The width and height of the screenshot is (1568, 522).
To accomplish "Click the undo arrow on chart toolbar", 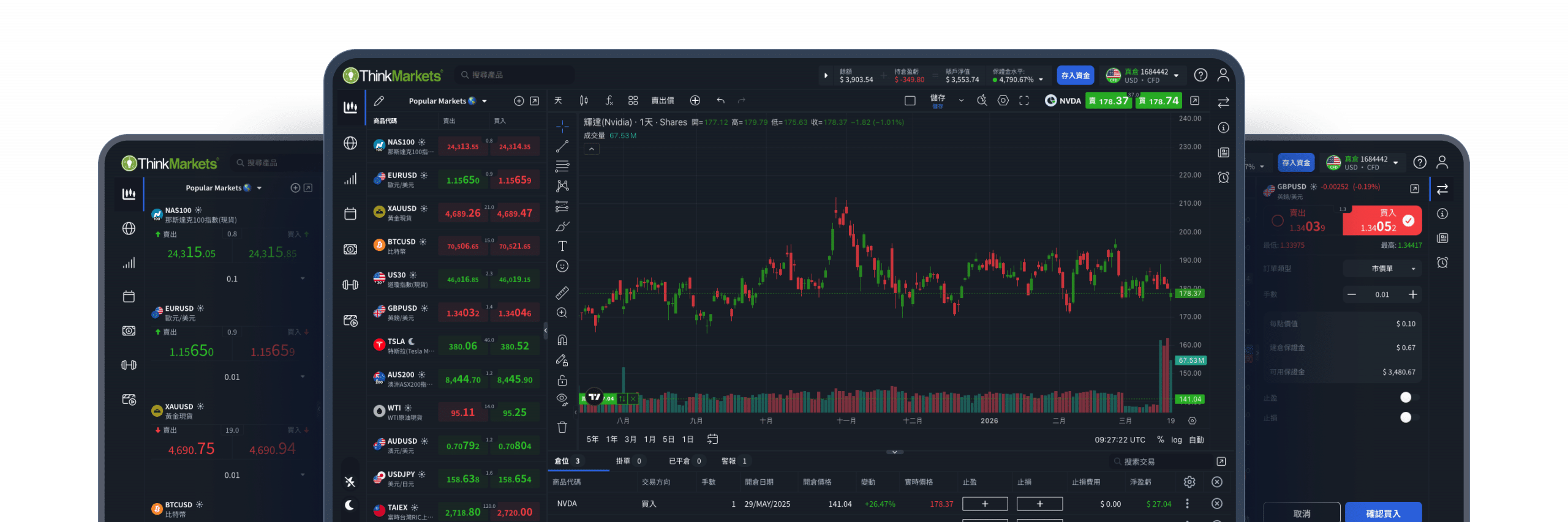I will 721,100.
